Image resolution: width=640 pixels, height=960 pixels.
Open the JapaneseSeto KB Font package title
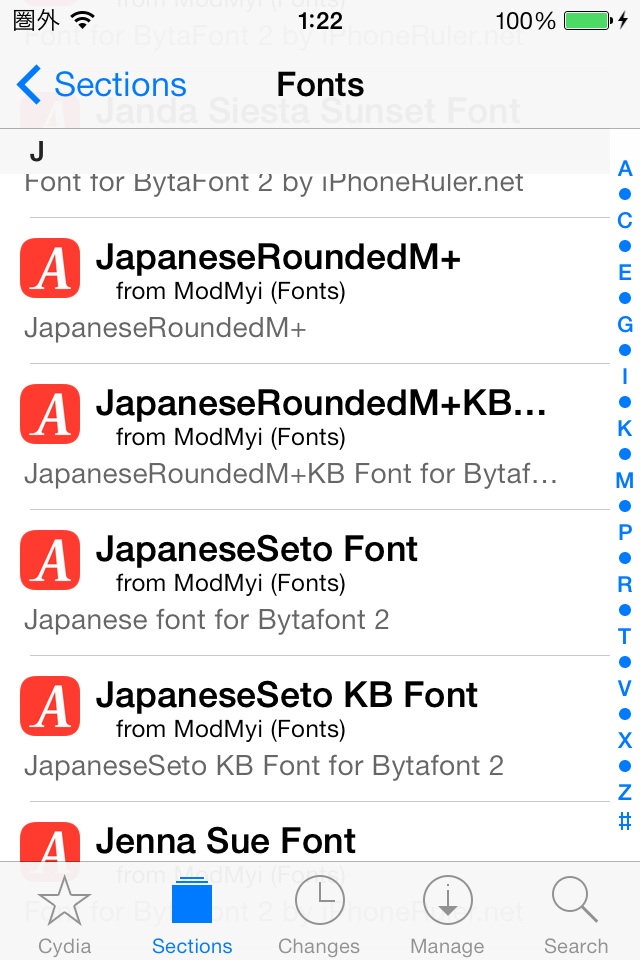pyautogui.click(x=287, y=696)
